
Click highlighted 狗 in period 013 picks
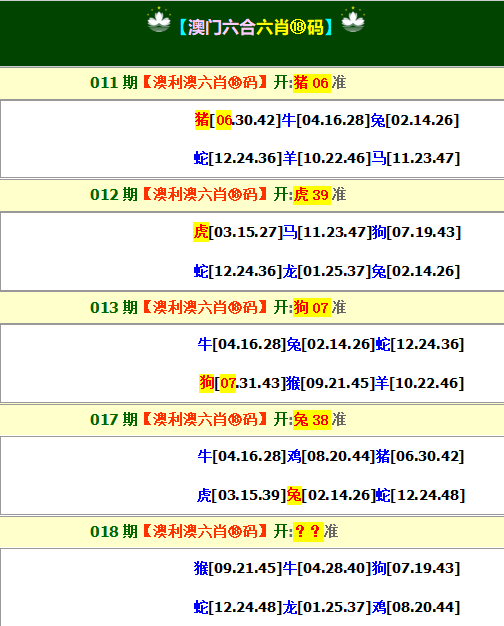tap(207, 383)
